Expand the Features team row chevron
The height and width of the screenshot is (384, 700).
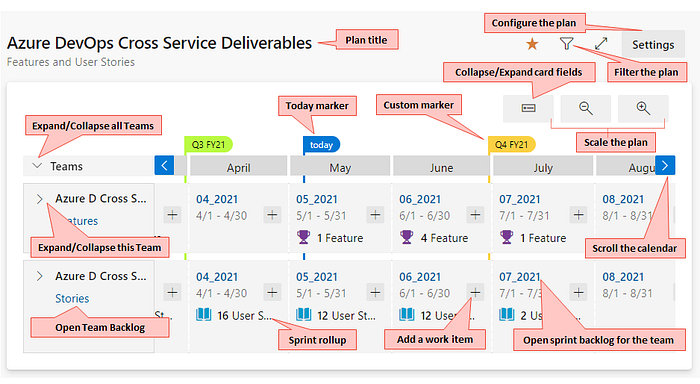click(x=39, y=199)
